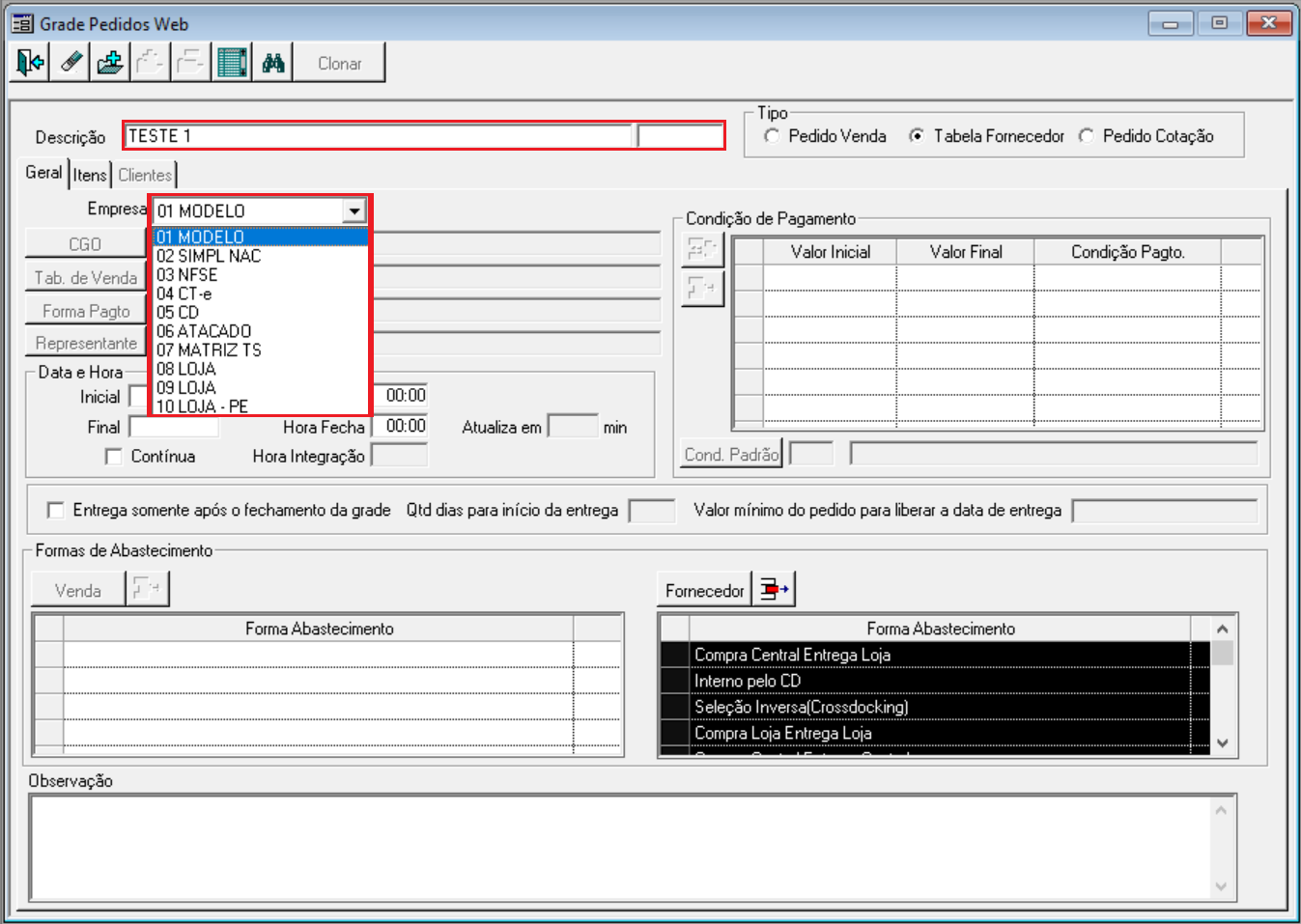Click the Fornecedor button
Viewport: 1301px width, 924px height.
[x=705, y=590]
